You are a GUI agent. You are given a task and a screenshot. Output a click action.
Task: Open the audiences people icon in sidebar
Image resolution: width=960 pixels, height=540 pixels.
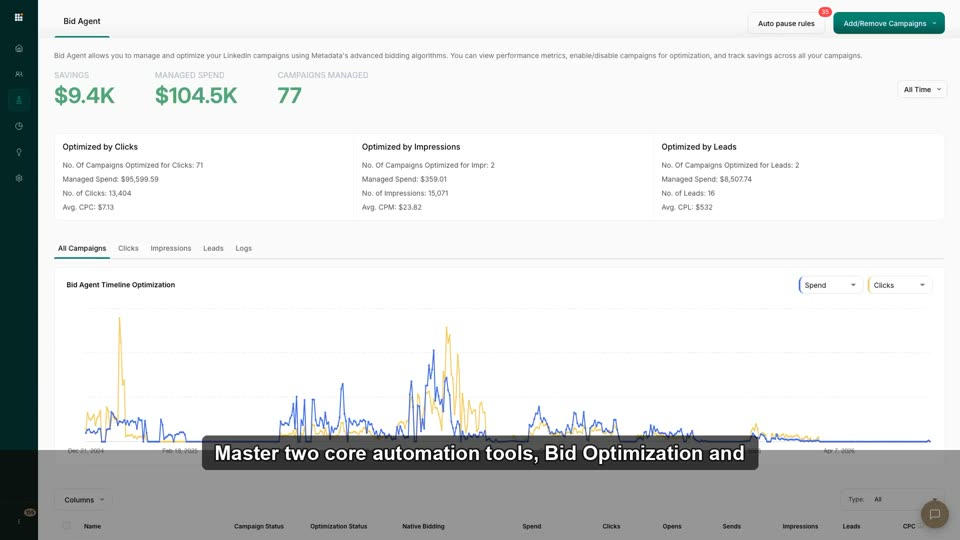19,74
